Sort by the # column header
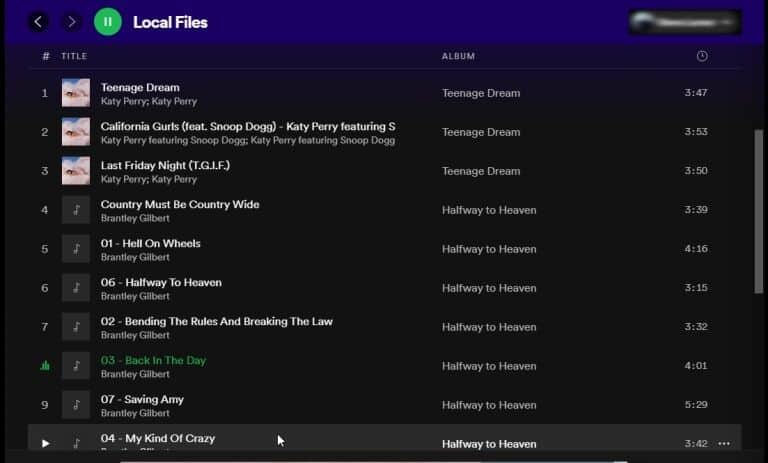 pyautogui.click(x=46, y=56)
